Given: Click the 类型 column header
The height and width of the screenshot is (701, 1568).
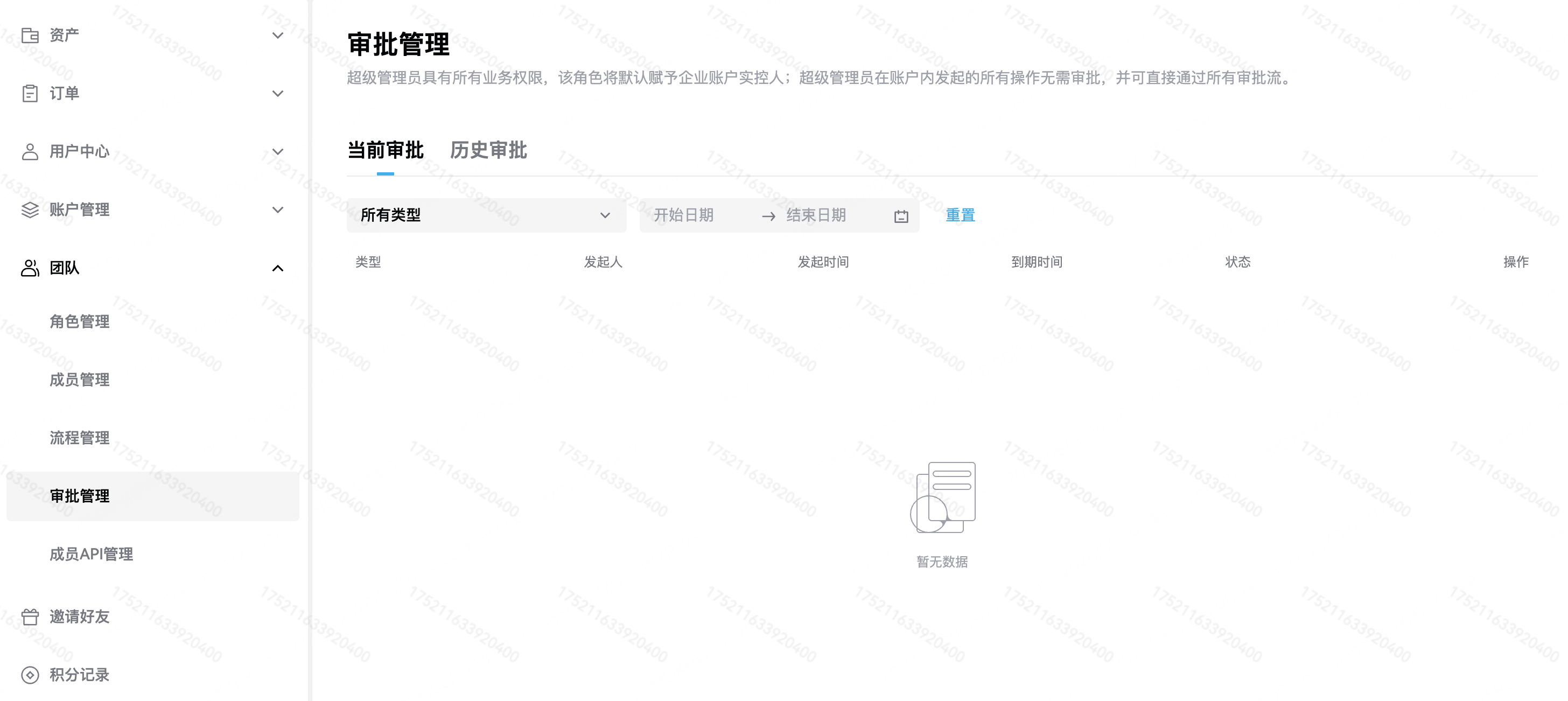Looking at the screenshot, I should (368, 262).
